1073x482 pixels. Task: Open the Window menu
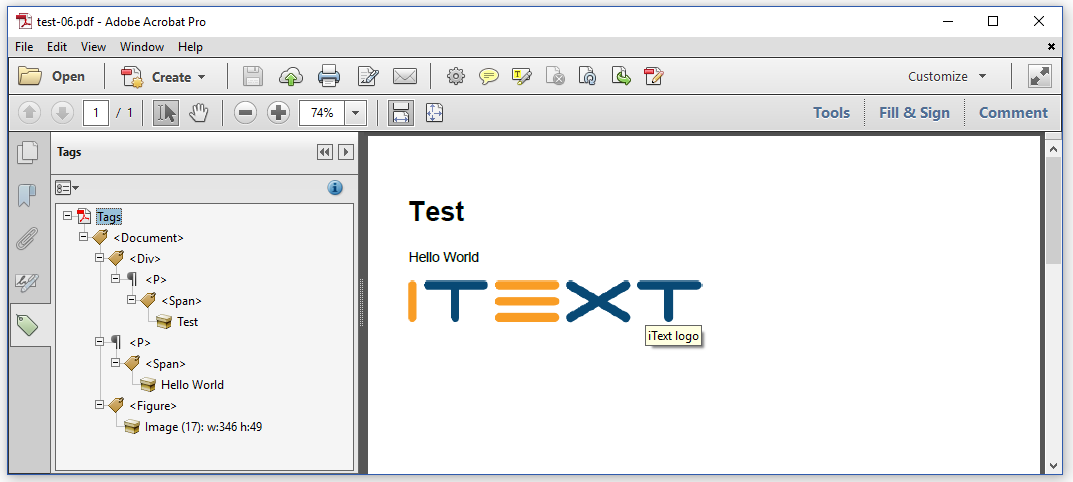point(142,47)
